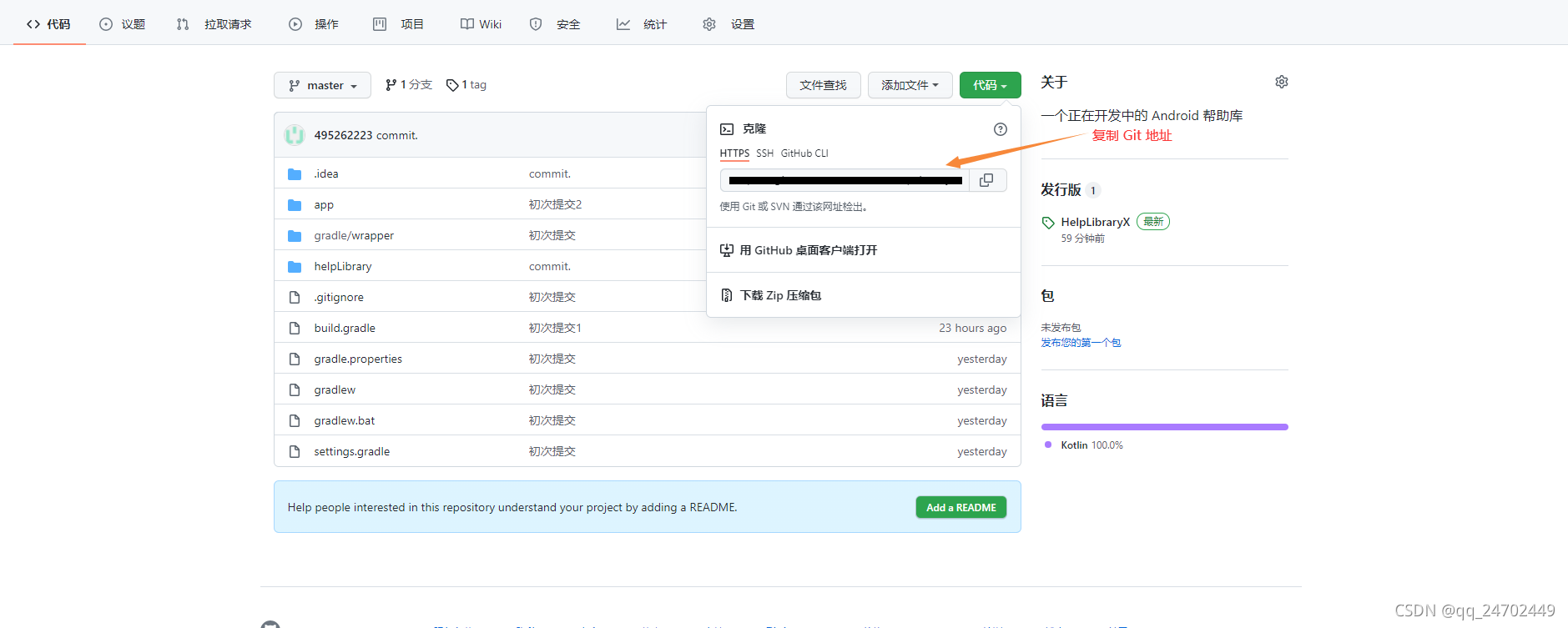
Task: Open the 安全 tab
Action: tap(556, 24)
